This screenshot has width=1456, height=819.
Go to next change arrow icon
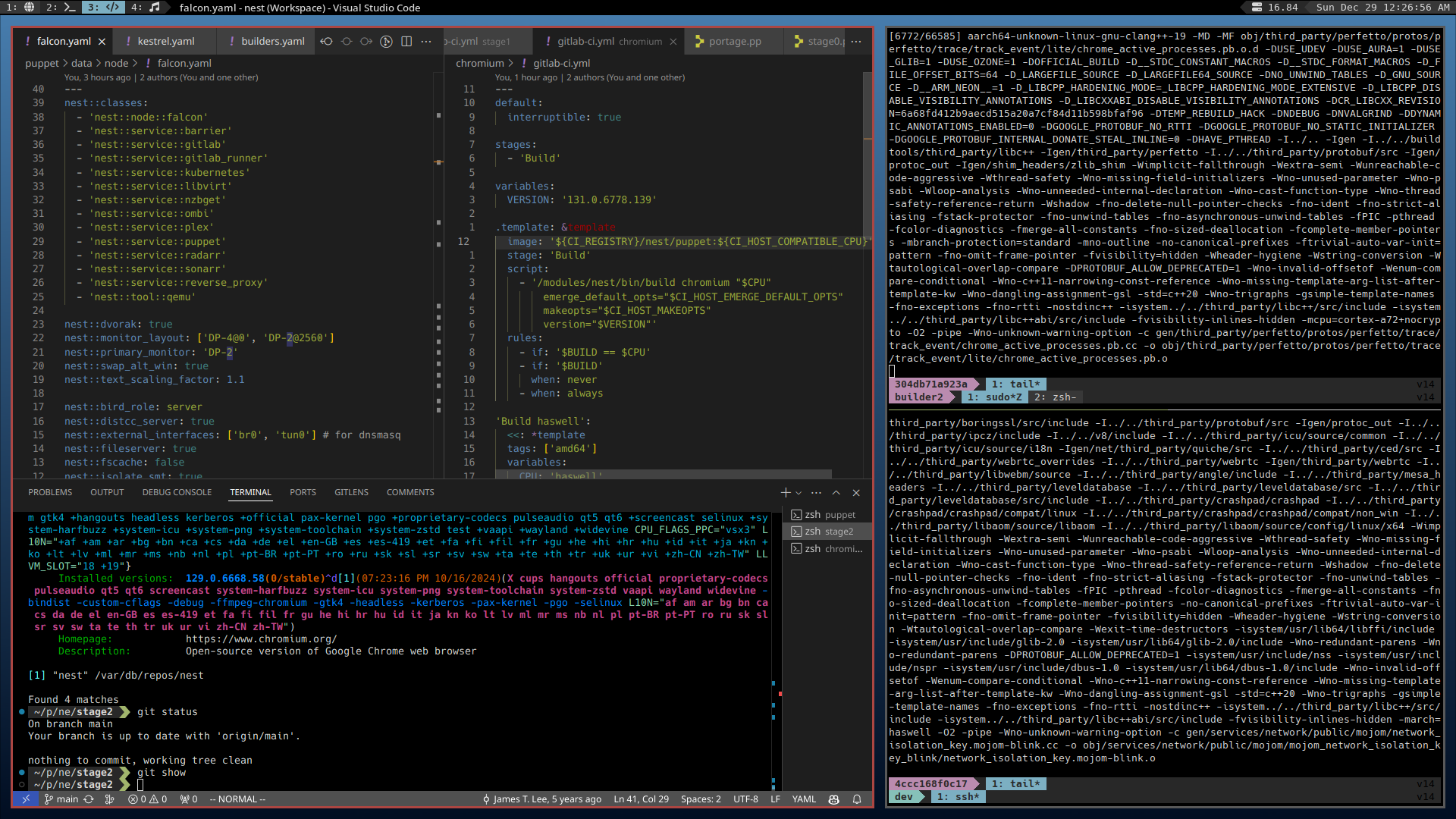pos(366,42)
